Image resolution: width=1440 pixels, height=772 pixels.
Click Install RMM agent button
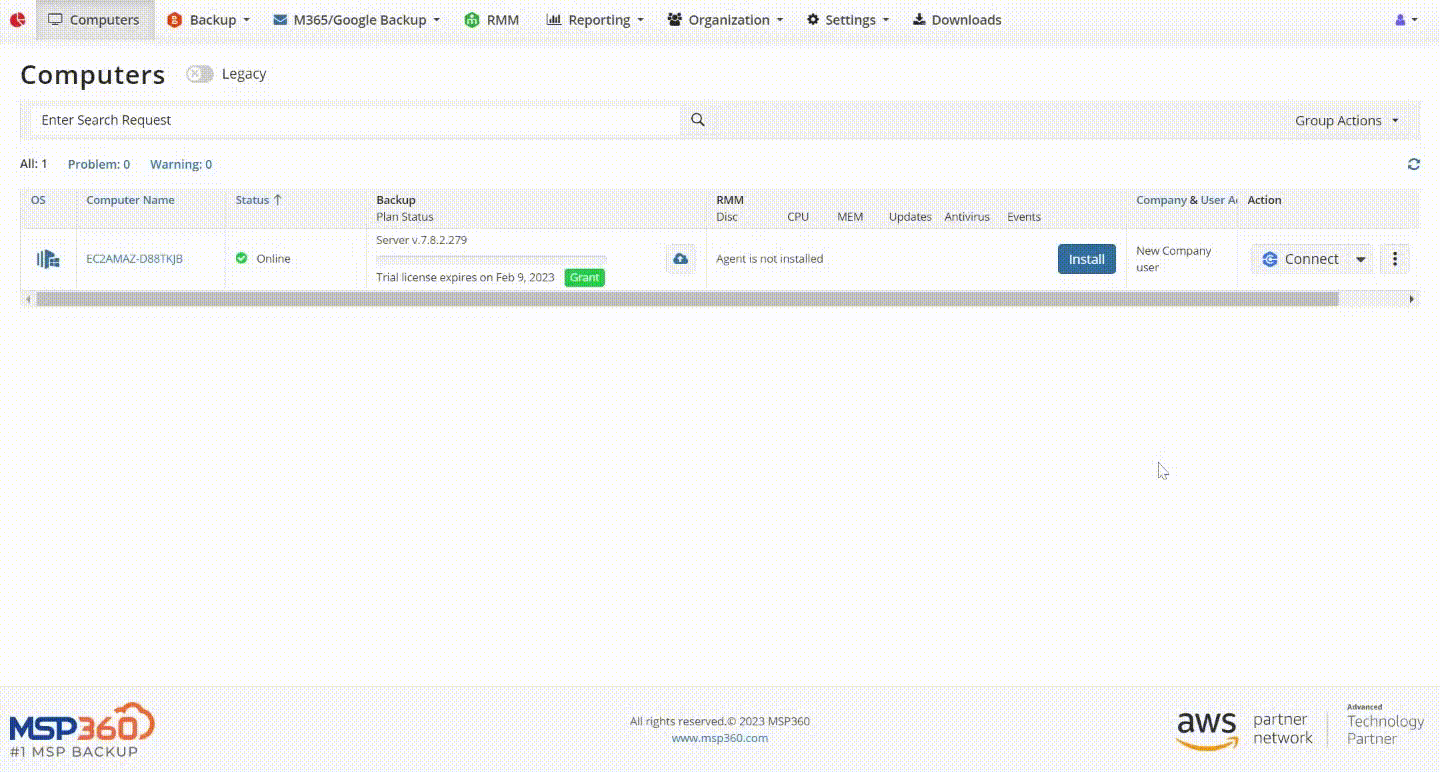click(1087, 259)
